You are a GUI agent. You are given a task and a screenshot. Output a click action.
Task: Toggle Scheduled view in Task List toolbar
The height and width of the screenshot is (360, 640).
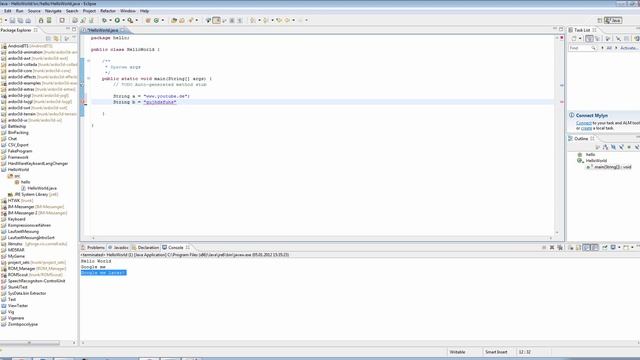(597, 38)
